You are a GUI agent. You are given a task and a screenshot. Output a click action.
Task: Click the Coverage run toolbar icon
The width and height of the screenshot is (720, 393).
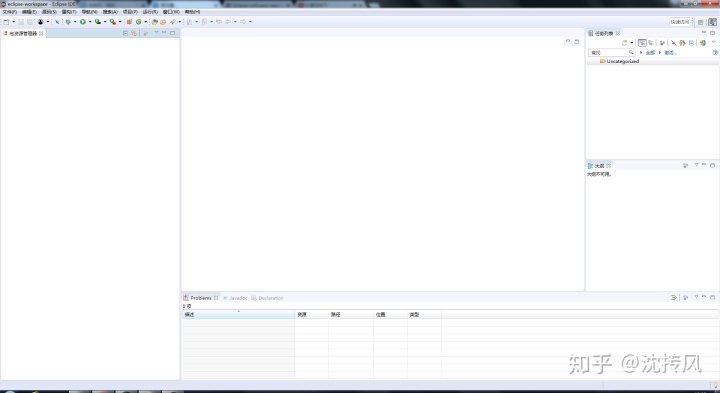98,22
